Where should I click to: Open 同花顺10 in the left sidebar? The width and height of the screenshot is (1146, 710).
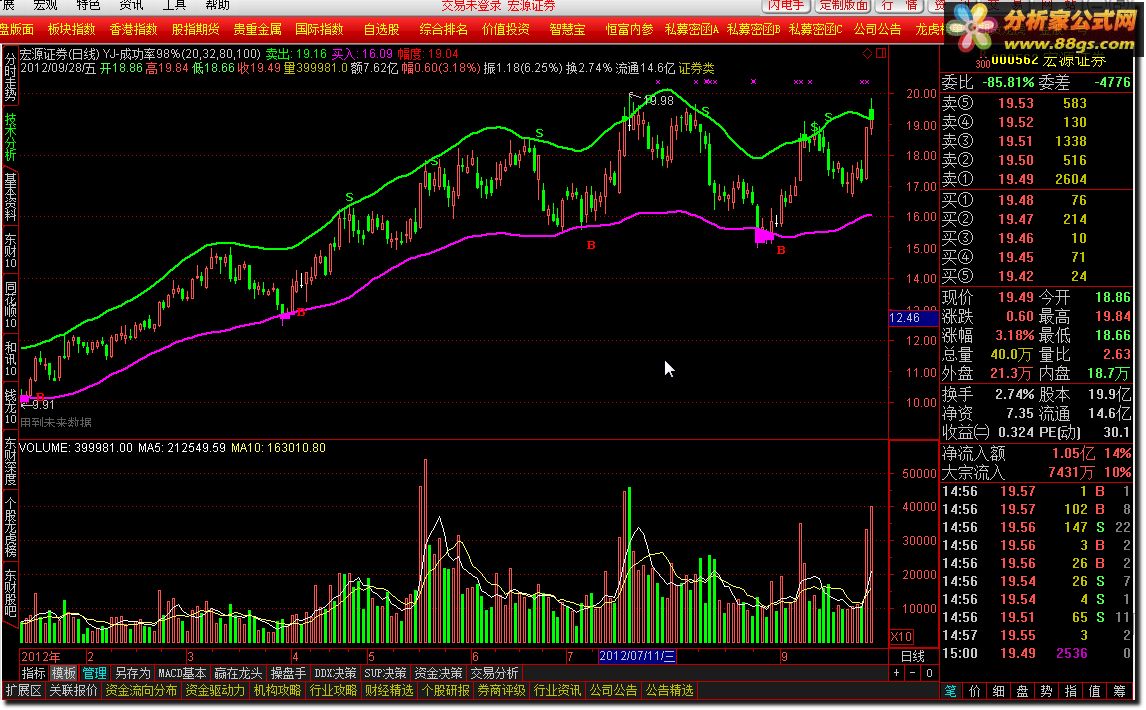[x=10, y=305]
